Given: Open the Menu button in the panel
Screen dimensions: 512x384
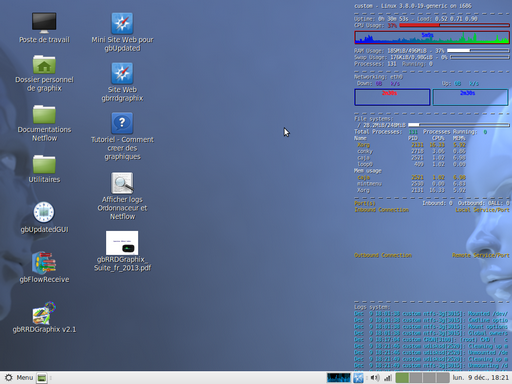Looking at the screenshot, I should point(19,377).
